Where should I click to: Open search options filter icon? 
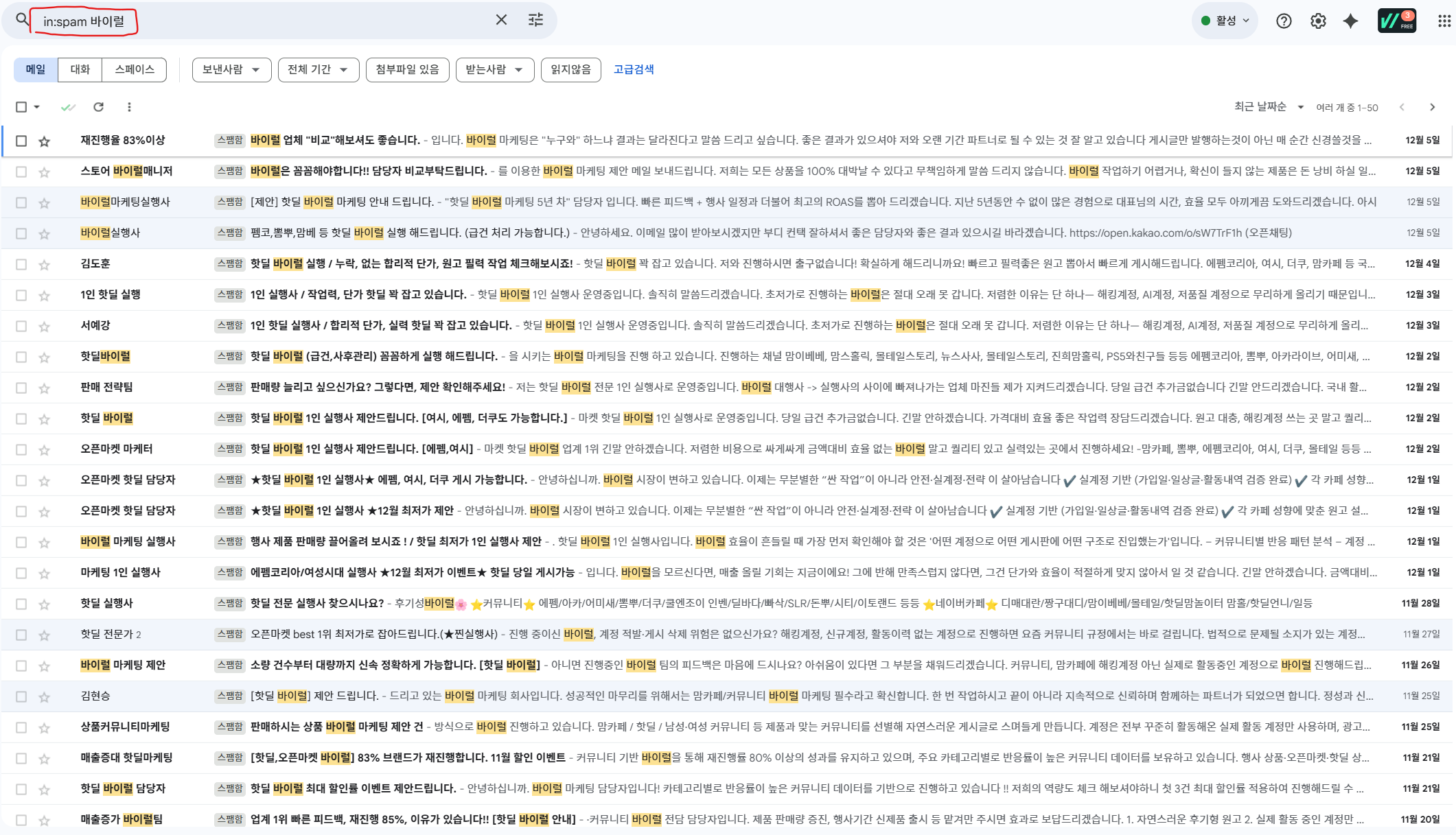535,20
